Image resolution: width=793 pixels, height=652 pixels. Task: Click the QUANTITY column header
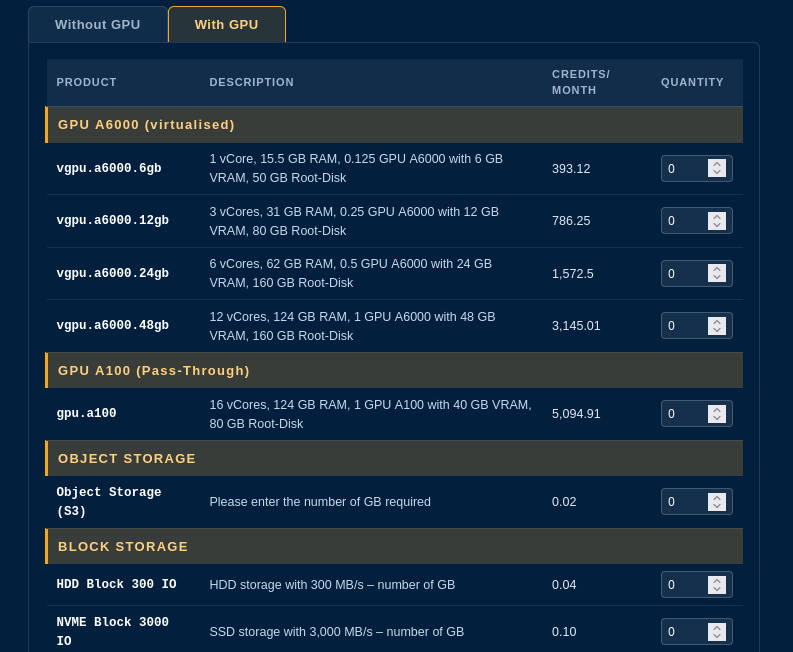[x=692, y=82]
